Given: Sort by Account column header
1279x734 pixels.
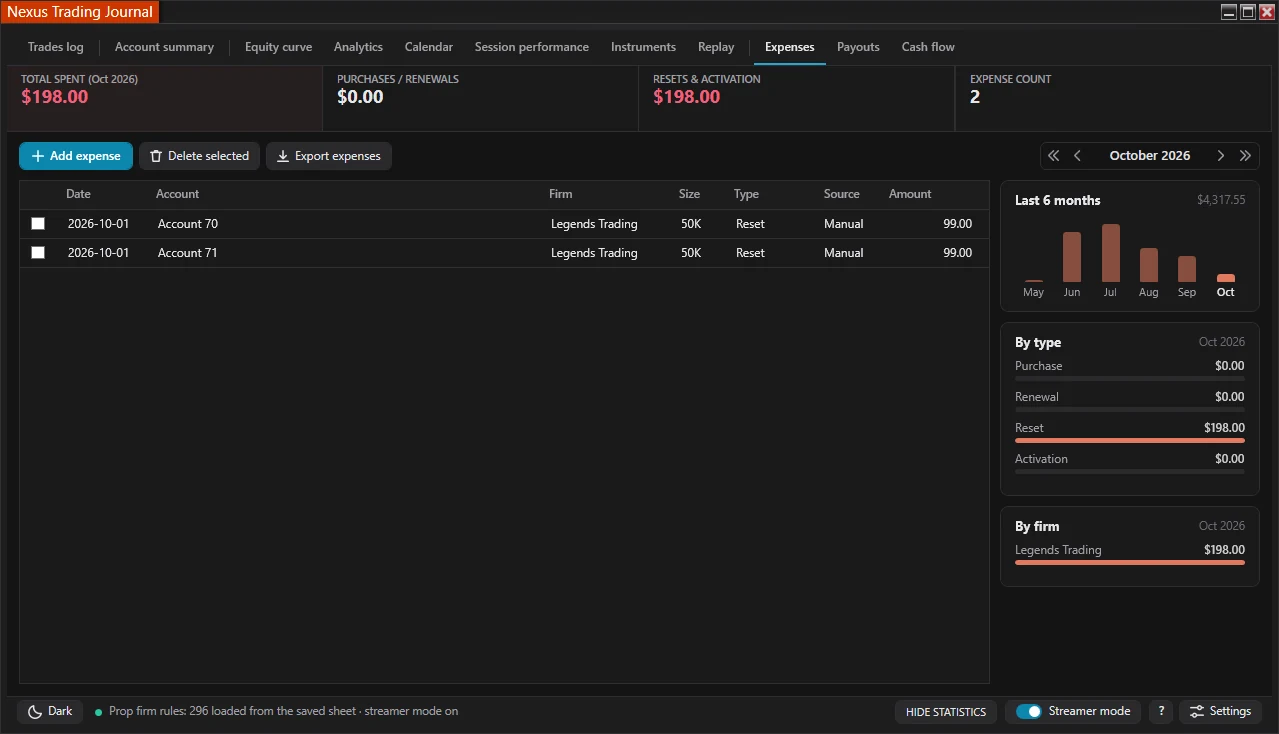Looking at the screenshot, I should point(177,194).
